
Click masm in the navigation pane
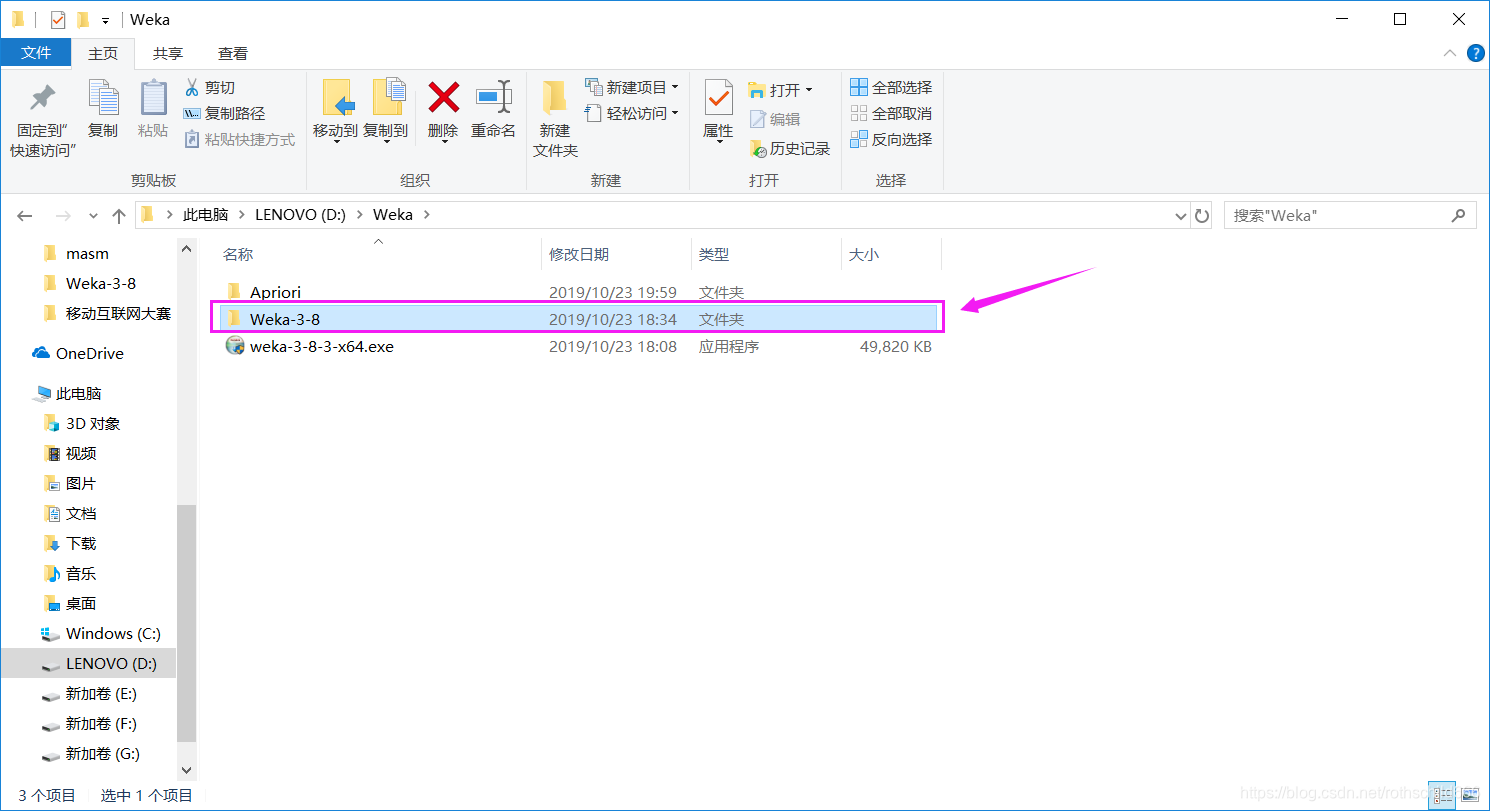tap(87, 254)
